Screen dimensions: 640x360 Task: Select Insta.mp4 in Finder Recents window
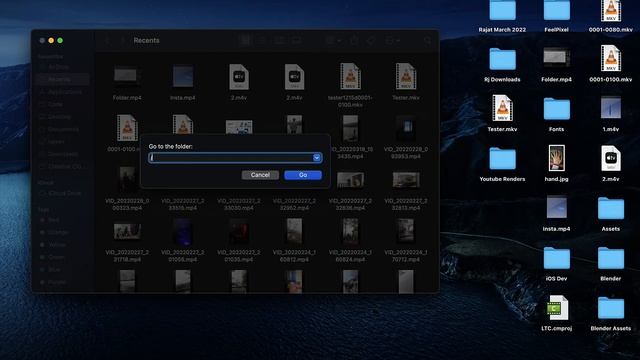(x=182, y=83)
